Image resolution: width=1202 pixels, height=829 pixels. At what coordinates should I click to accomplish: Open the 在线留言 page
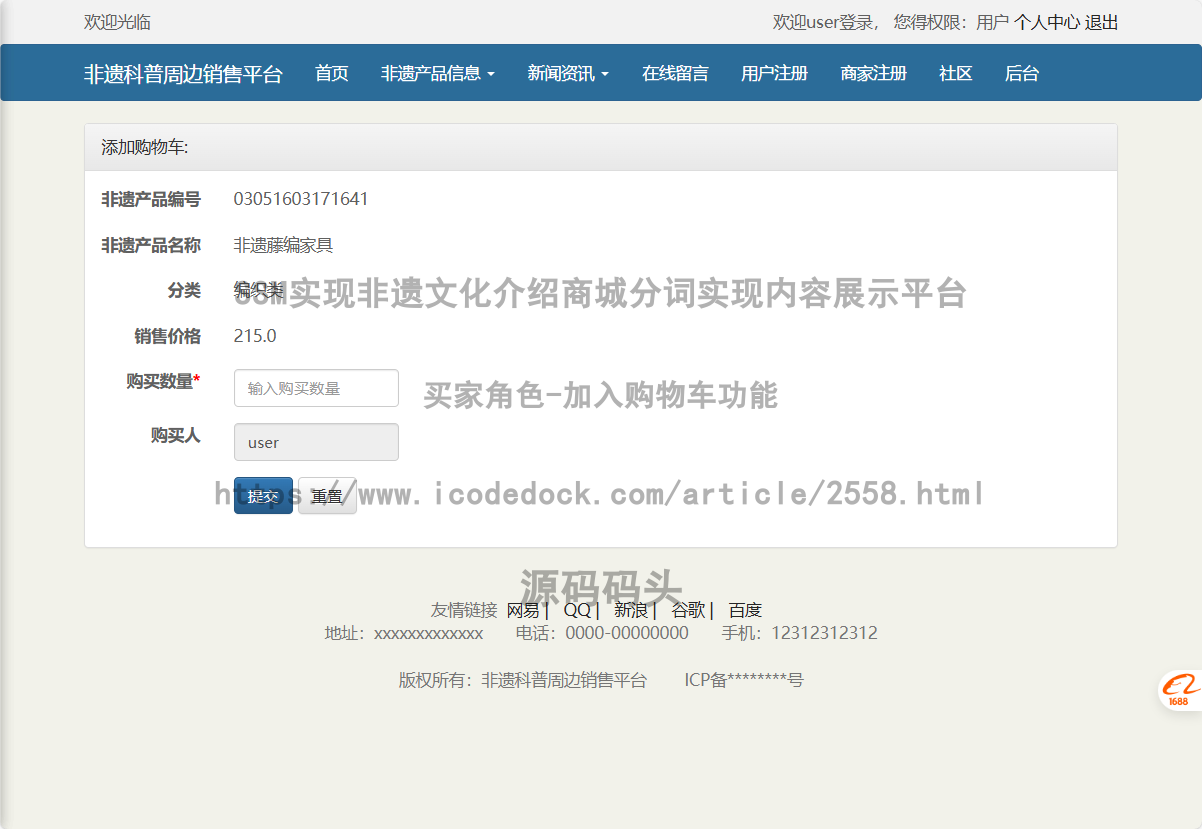click(675, 73)
